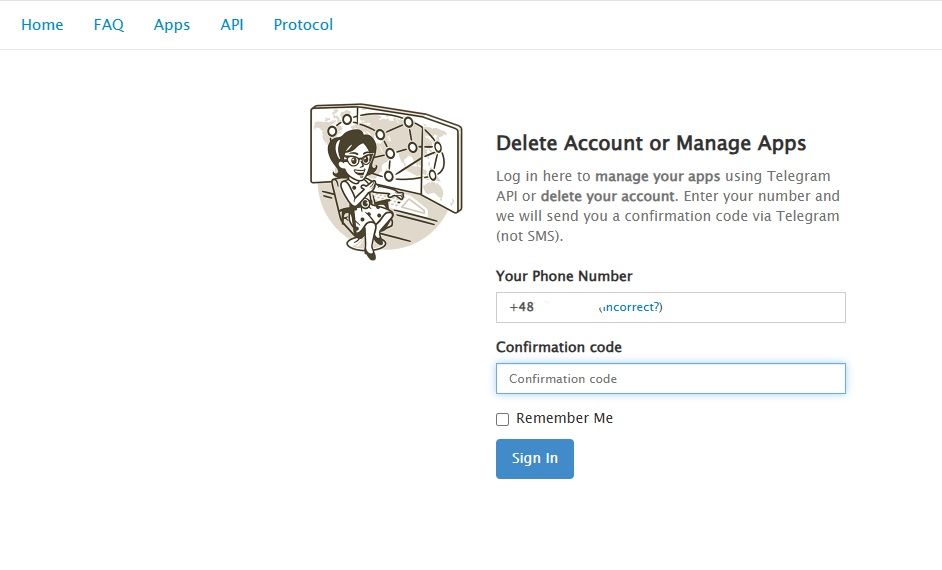This screenshot has width=942, height=570.
Task: Click the (incorrect?) phone number link
Action: point(631,307)
